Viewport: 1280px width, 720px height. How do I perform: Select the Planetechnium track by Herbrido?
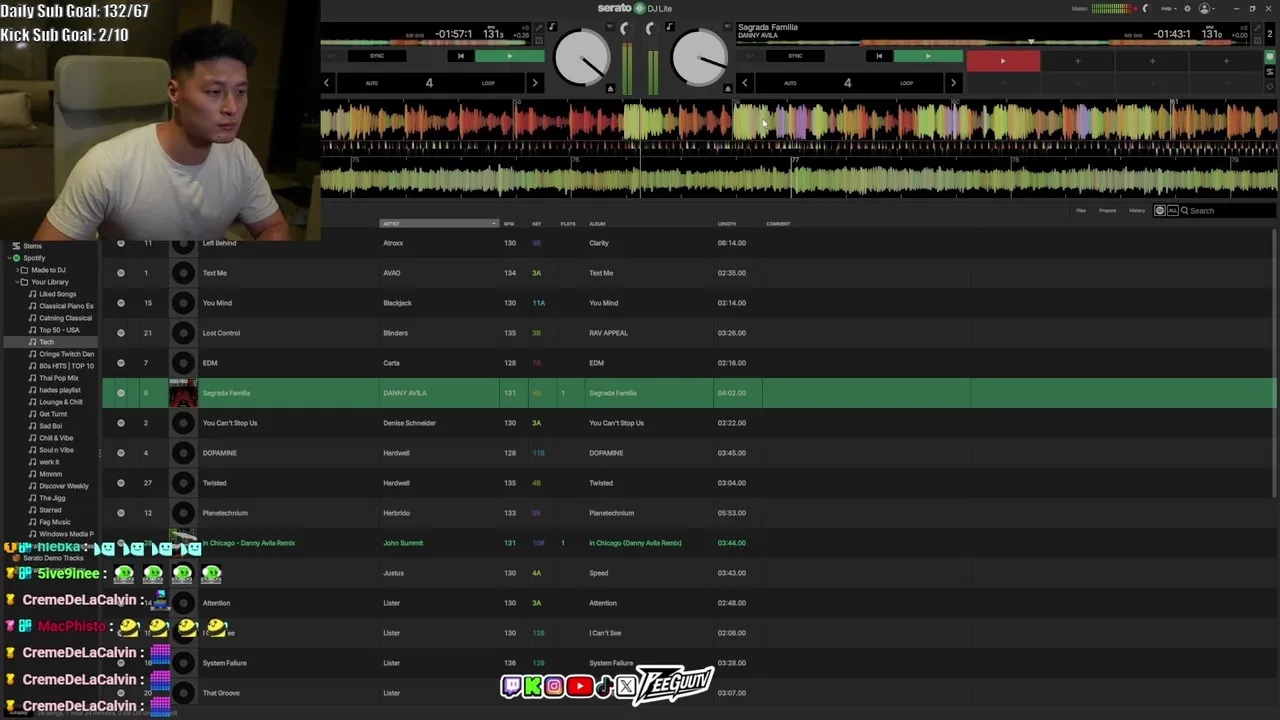[x=689, y=513]
